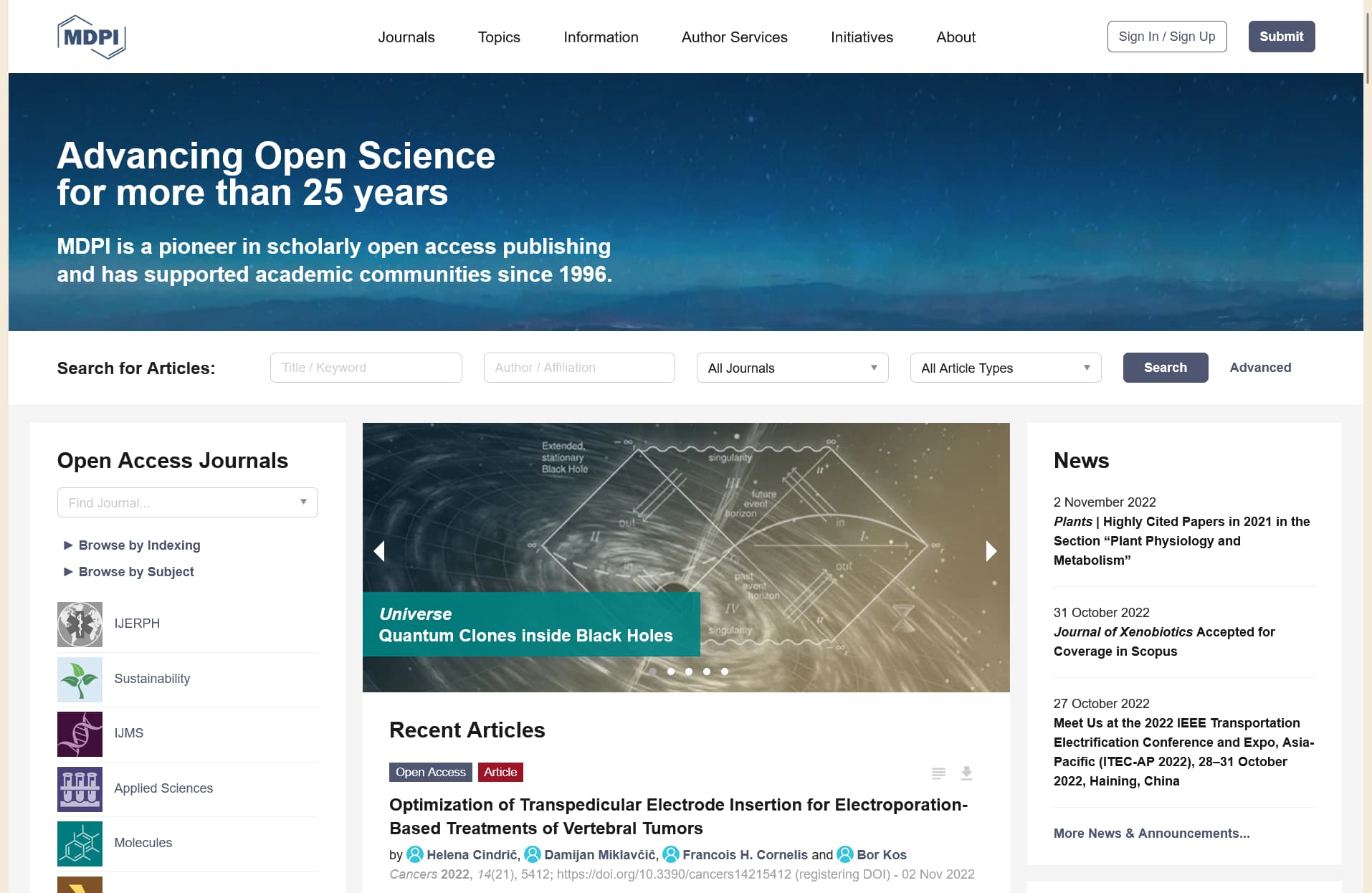The width and height of the screenshot is (1372, 893).
Task: Open the All Article Types dropdown
Action: click(x=1005, y=368)
